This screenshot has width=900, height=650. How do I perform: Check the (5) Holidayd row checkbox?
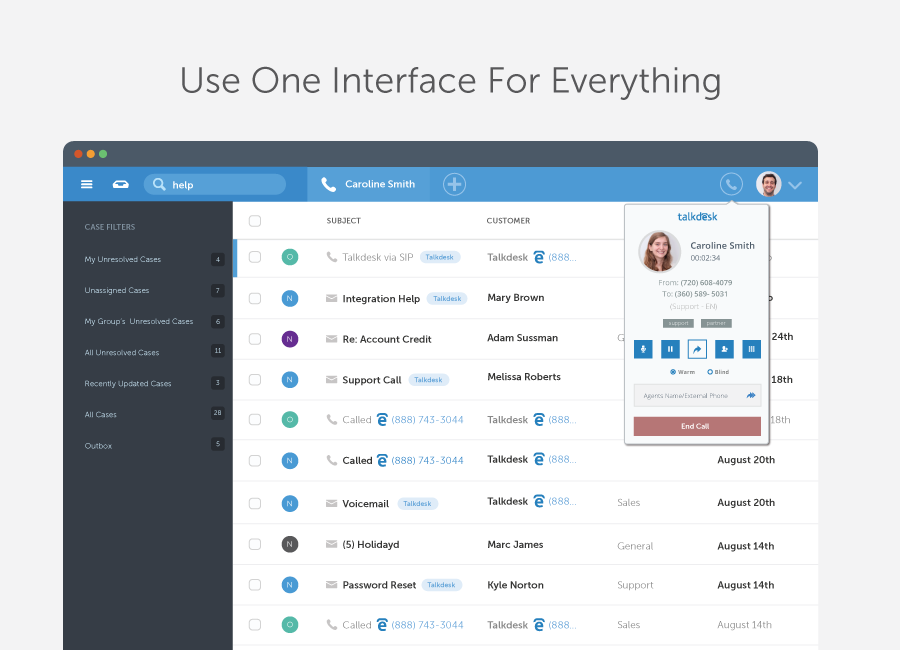[x=255, y=544]
